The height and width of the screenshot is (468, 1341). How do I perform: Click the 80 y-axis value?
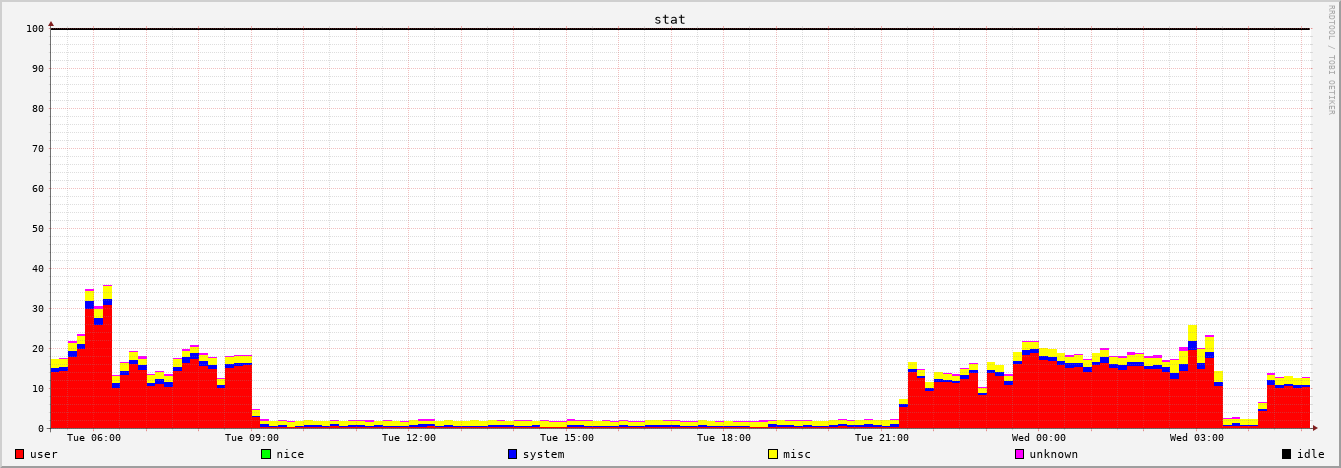38,109
